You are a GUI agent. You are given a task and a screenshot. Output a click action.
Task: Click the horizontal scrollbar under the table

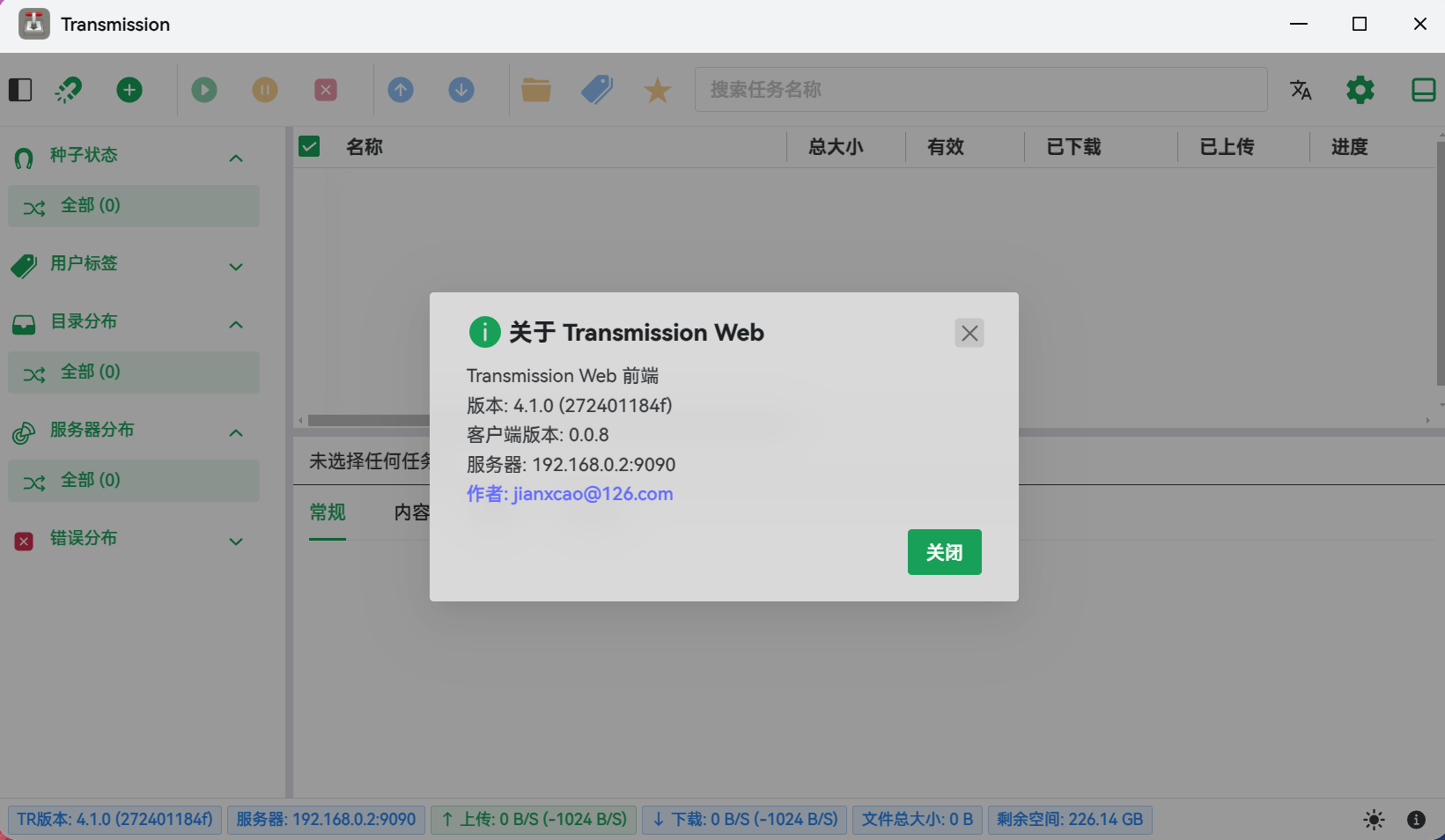[x=370, y=421]
